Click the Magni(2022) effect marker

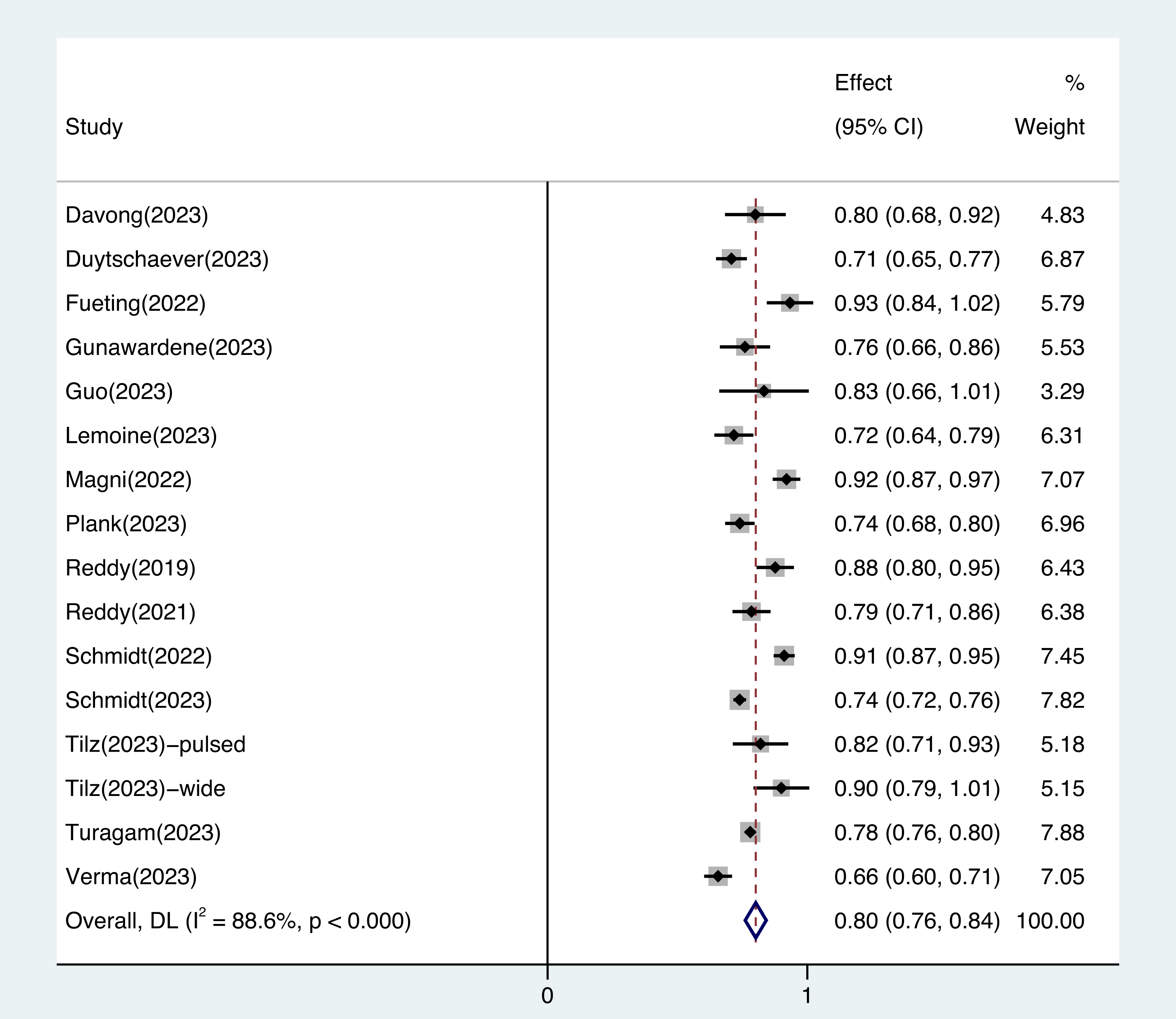click(x=786, y=480)
